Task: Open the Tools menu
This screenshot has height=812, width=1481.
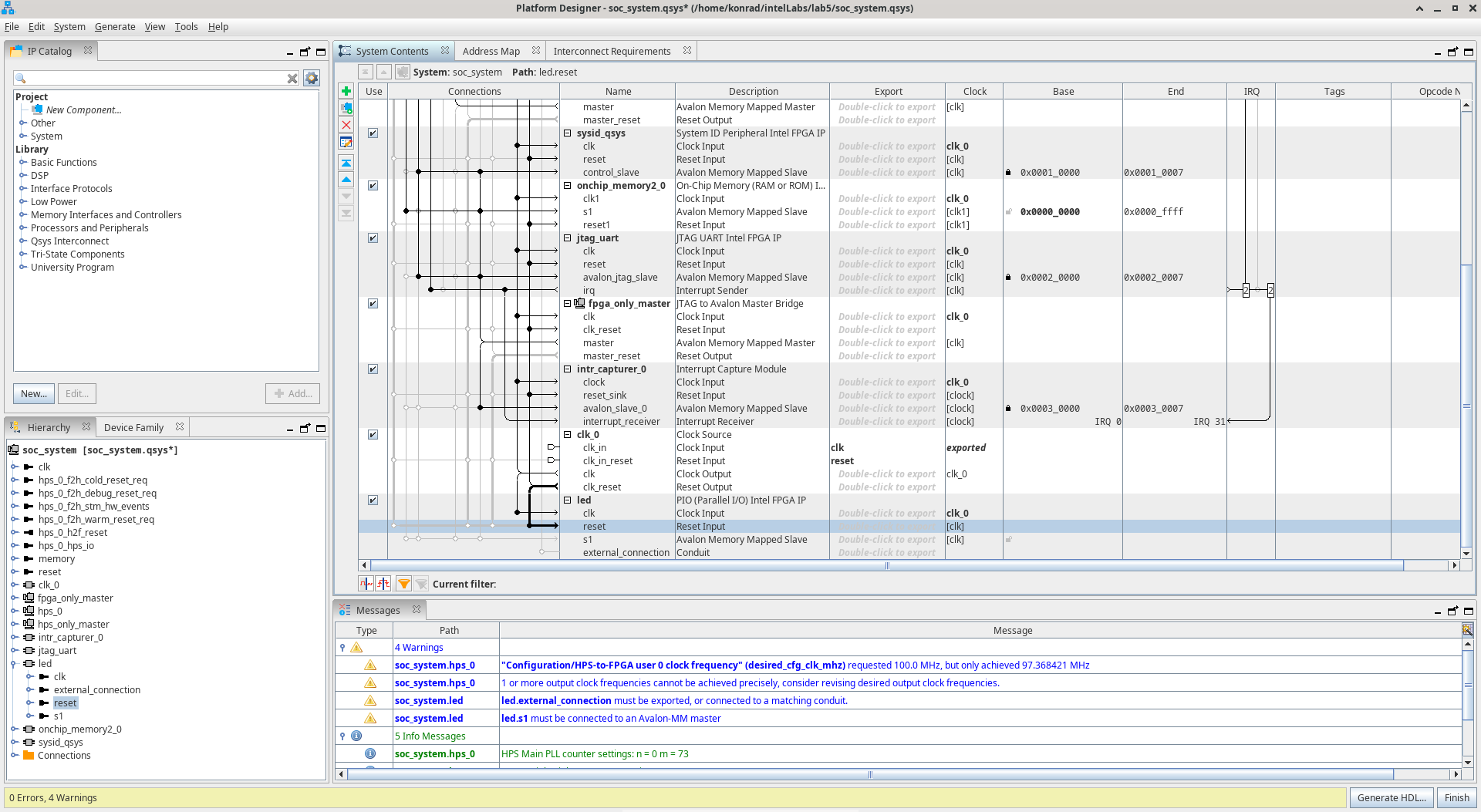Action: point(186,26)
